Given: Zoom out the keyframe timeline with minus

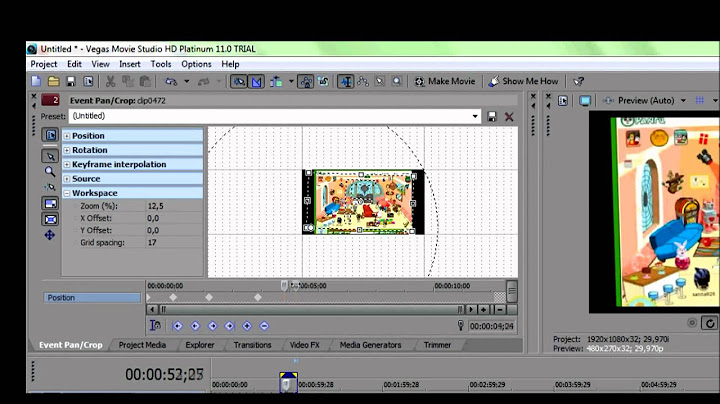Looking at the screenshot, I should pos(500,310).
